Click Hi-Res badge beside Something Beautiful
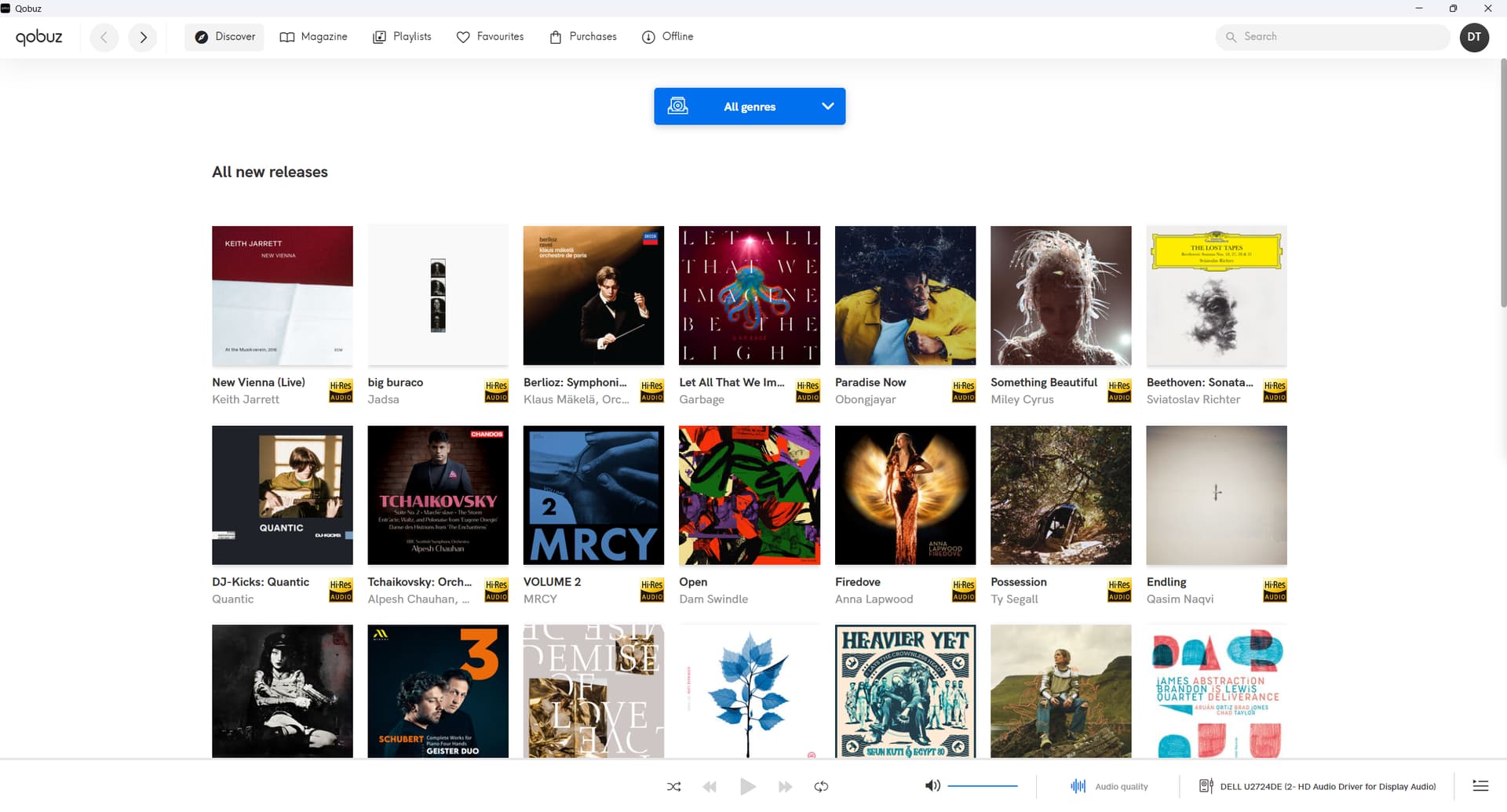The height and width of the screenshot is (812, 1507). click(1119, 391)
